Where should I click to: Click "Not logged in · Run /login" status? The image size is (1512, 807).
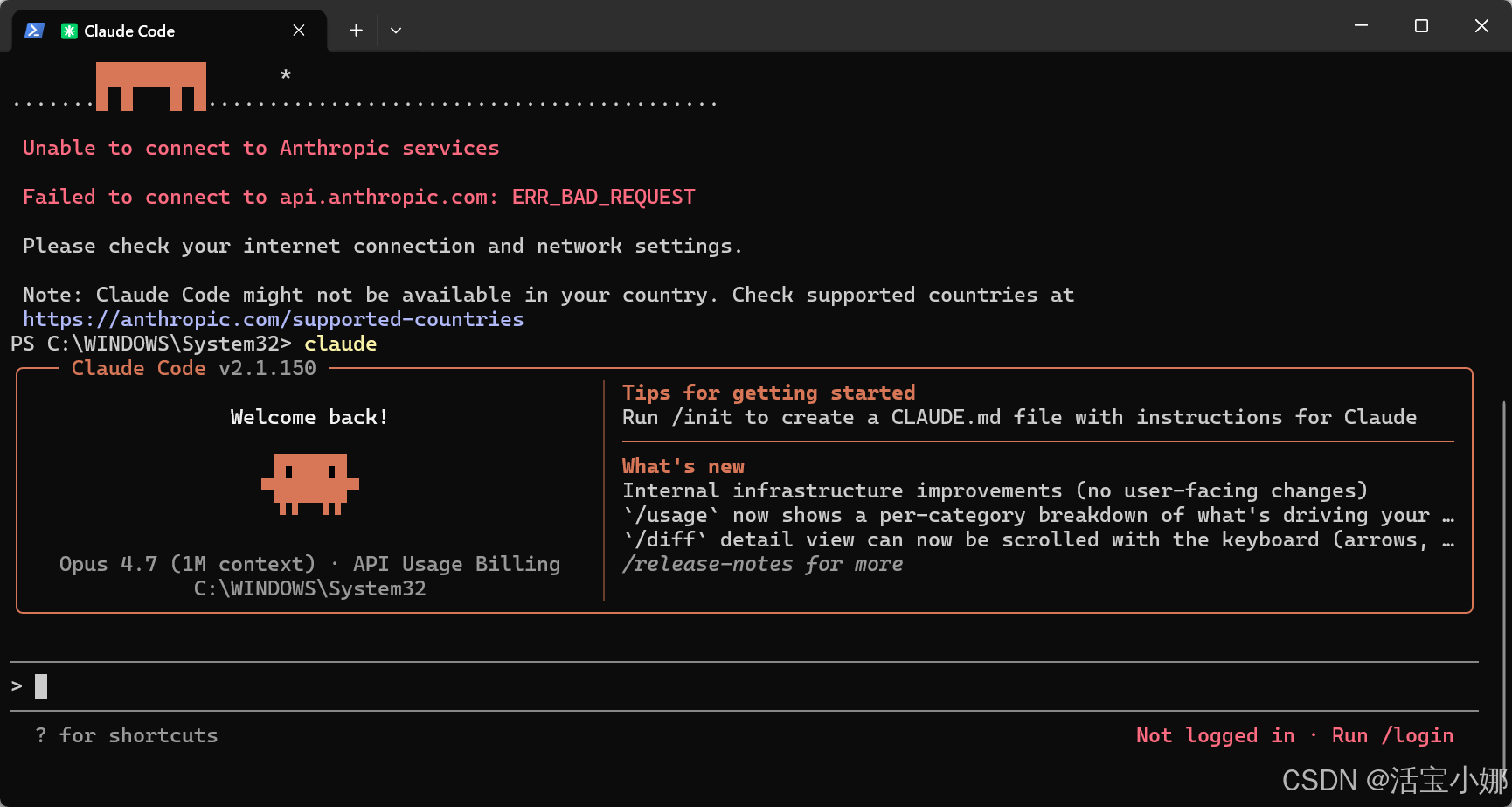1295,735
